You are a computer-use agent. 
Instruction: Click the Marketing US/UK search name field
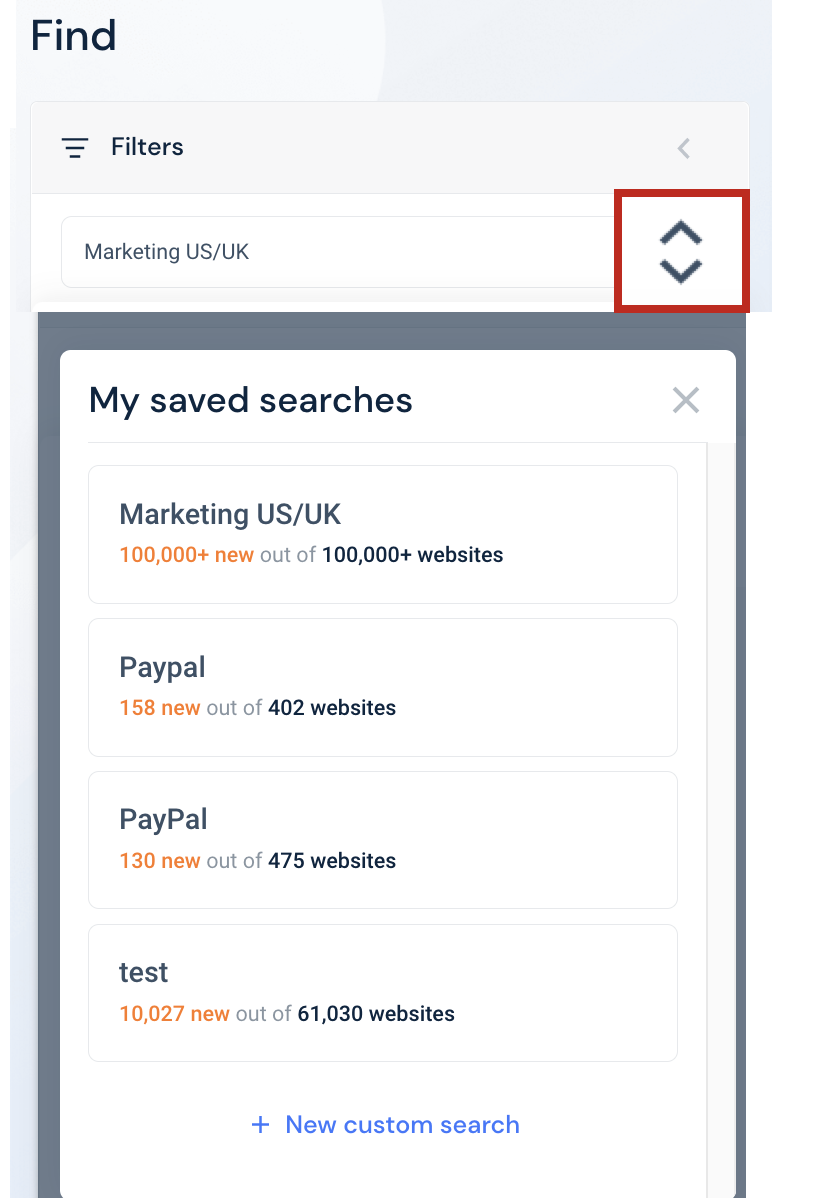340,252
